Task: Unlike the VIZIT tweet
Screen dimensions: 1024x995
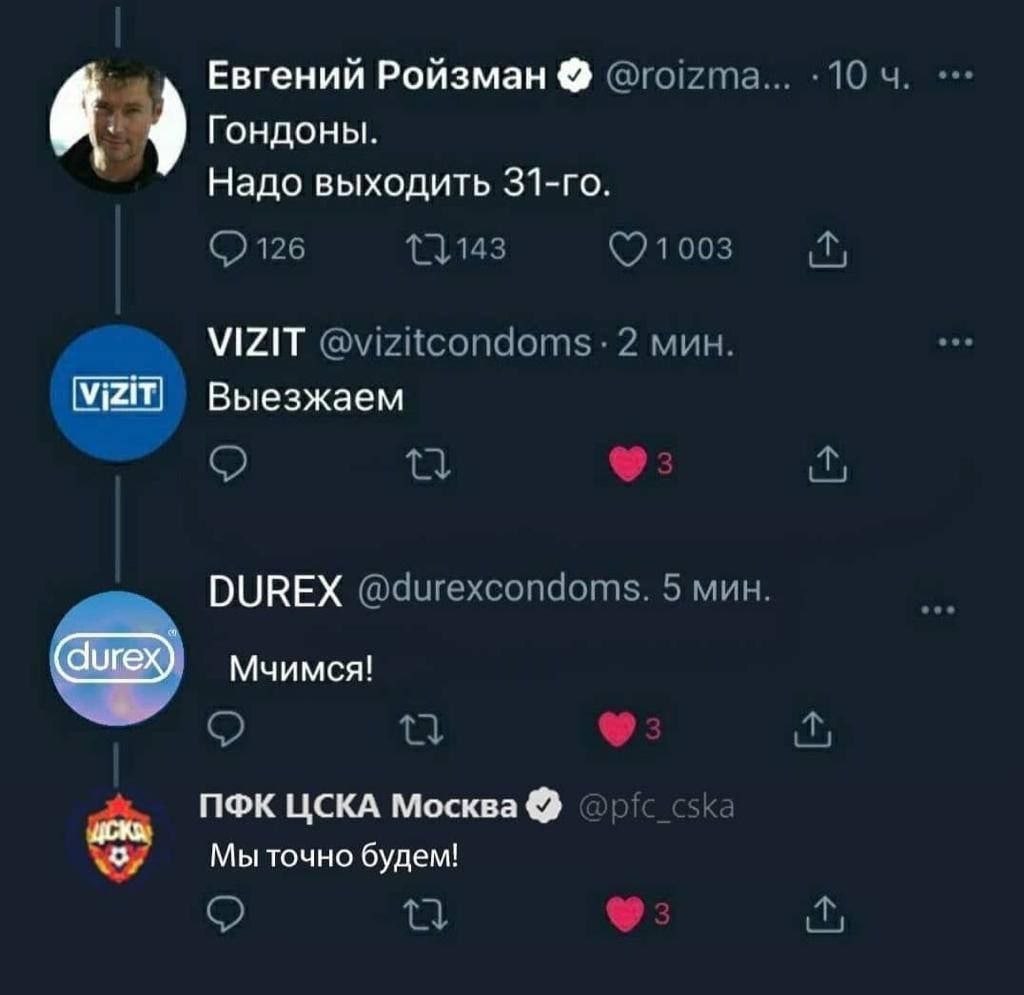Action: [x=628, y=464]
